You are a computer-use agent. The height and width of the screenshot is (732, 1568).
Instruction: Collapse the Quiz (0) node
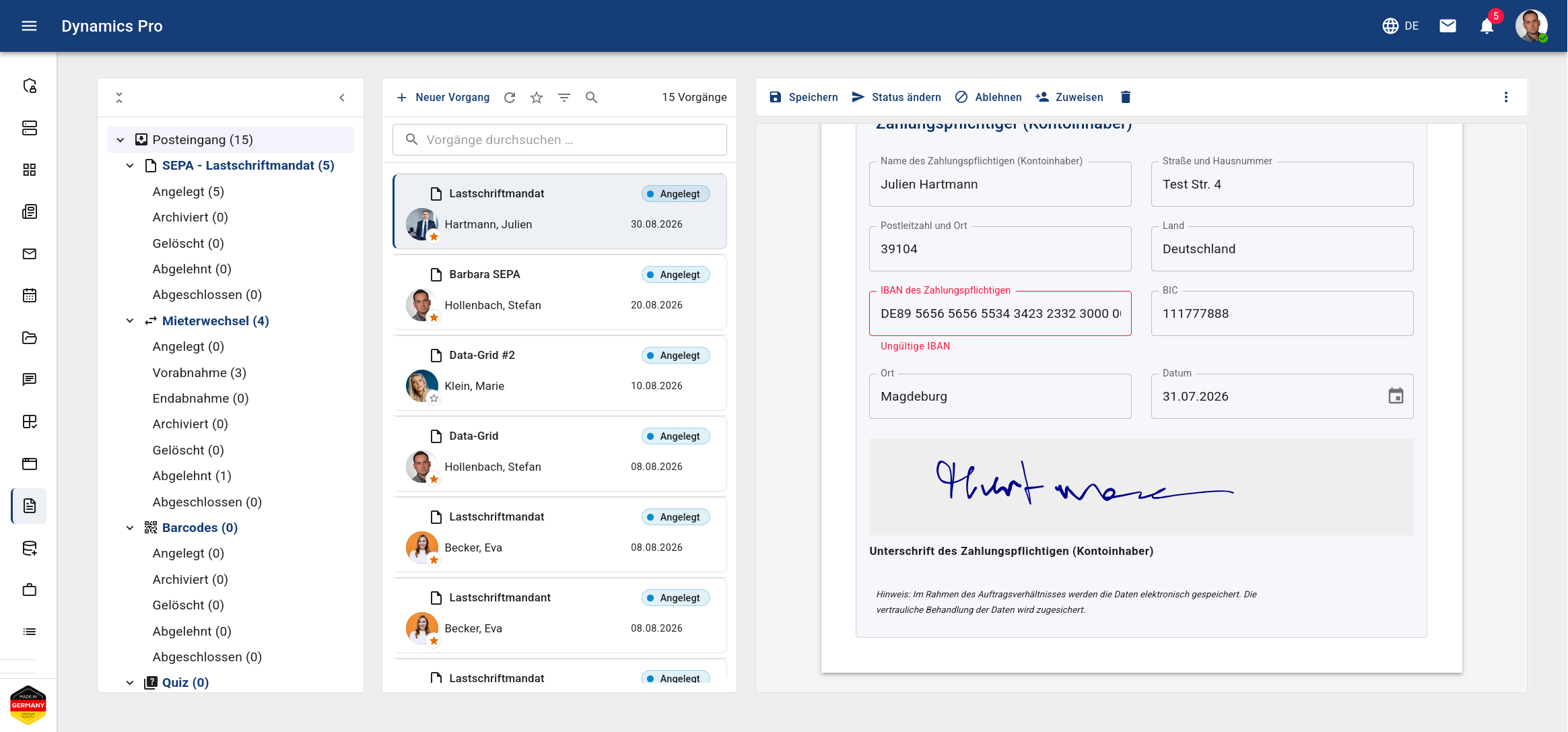(x=130, y=683)
